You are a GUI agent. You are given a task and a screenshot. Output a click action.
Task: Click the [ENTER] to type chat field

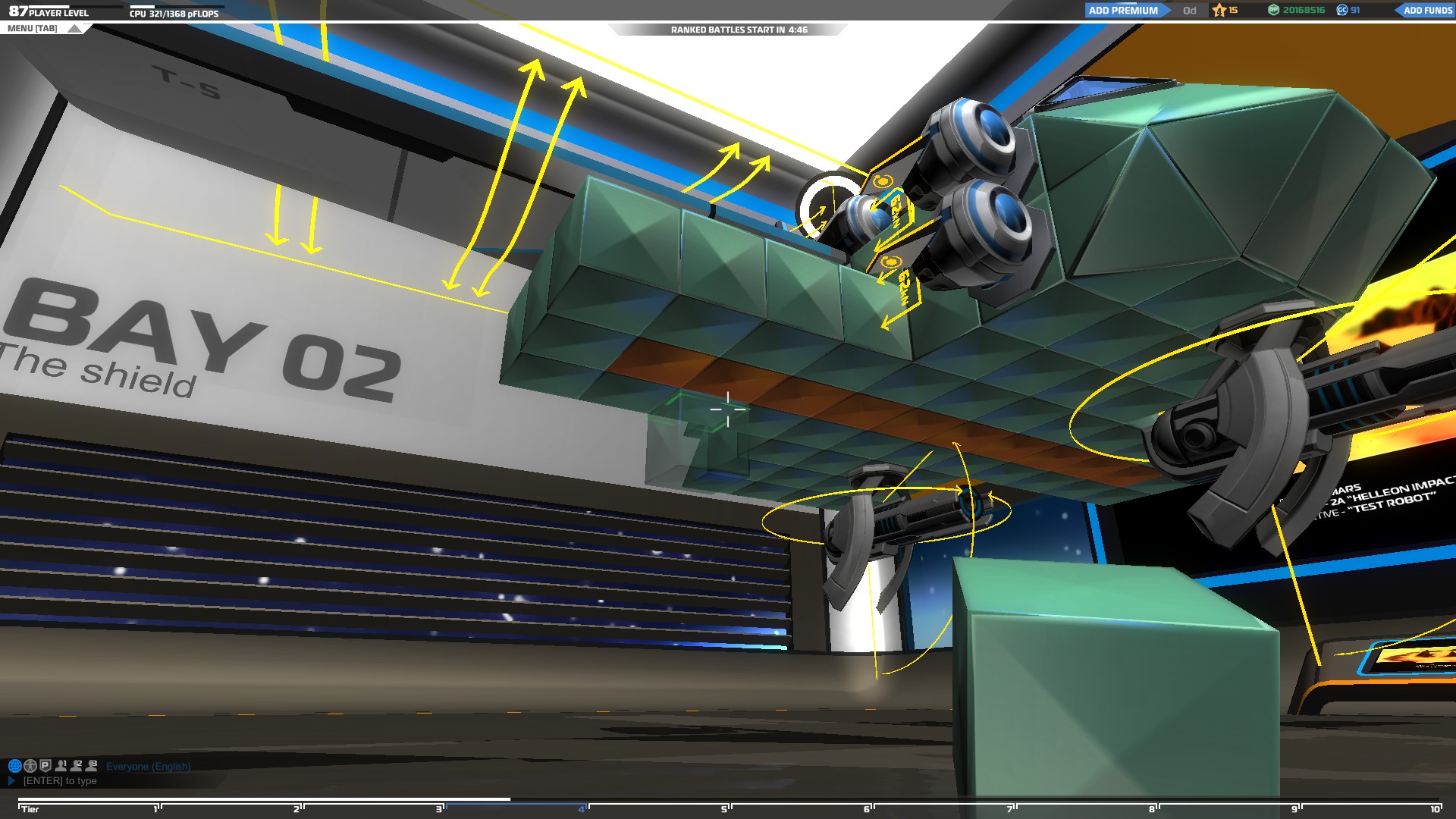pos(60,781)
